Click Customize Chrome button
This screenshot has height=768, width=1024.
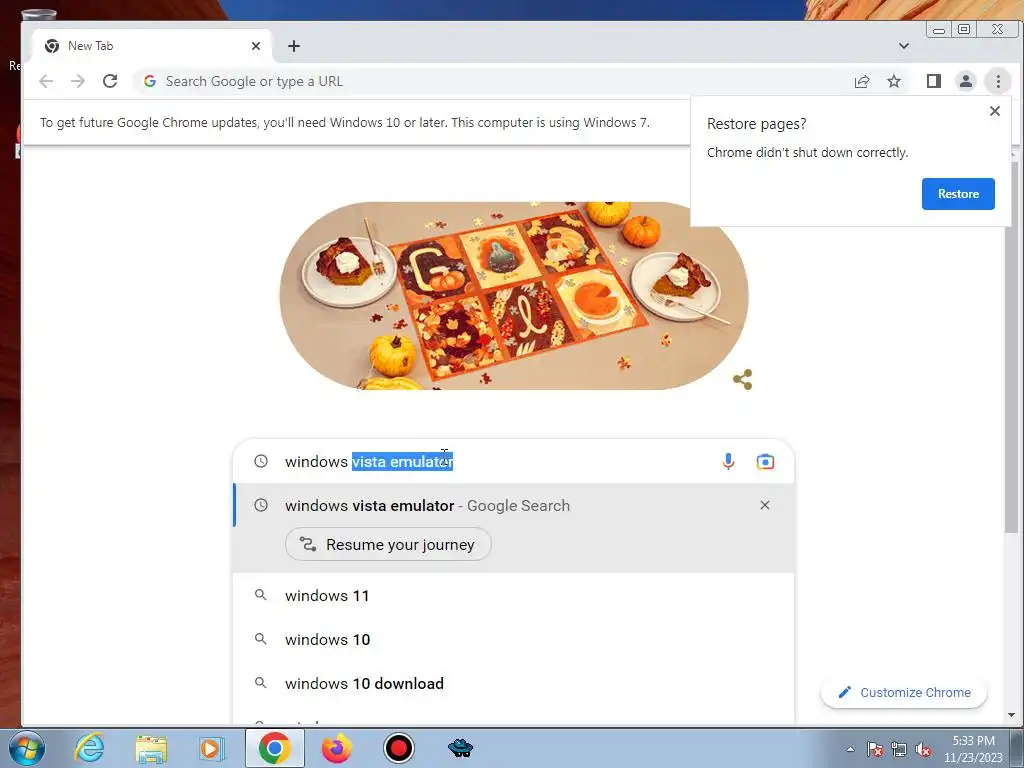click(904, 692)
